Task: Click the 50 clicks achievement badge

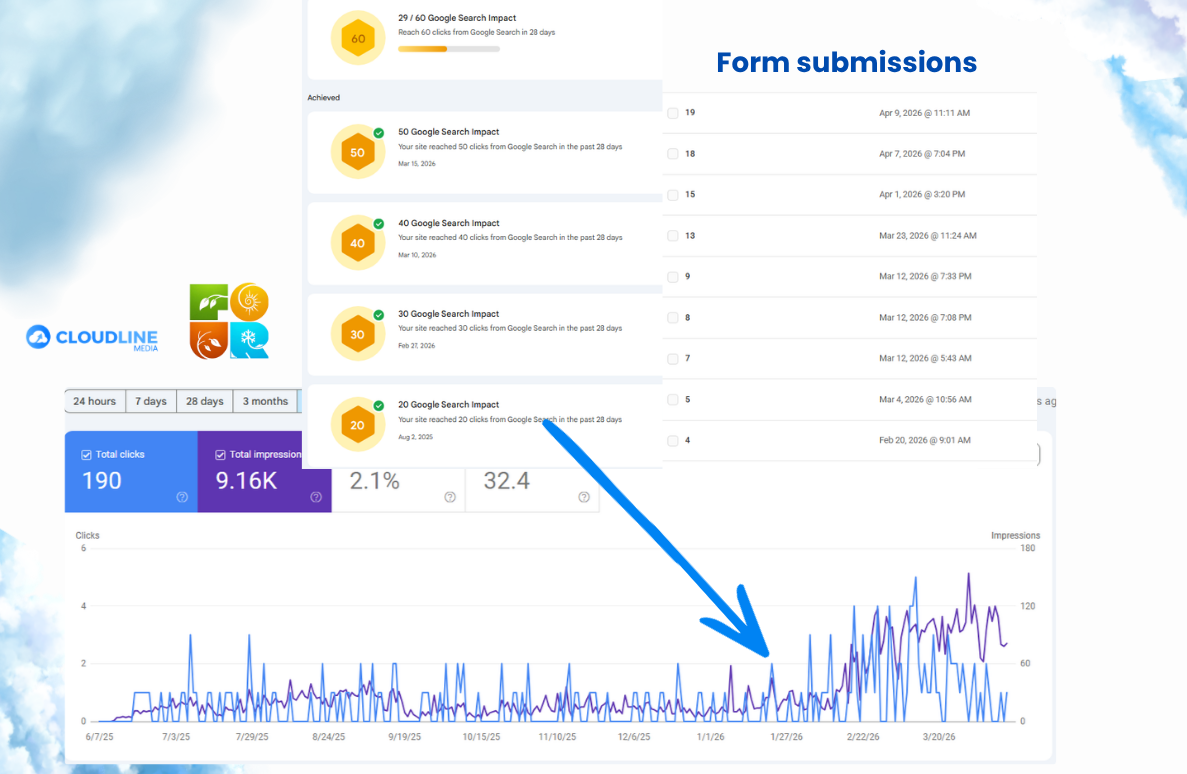Action: pyautogui.click(x=357, y=152)
